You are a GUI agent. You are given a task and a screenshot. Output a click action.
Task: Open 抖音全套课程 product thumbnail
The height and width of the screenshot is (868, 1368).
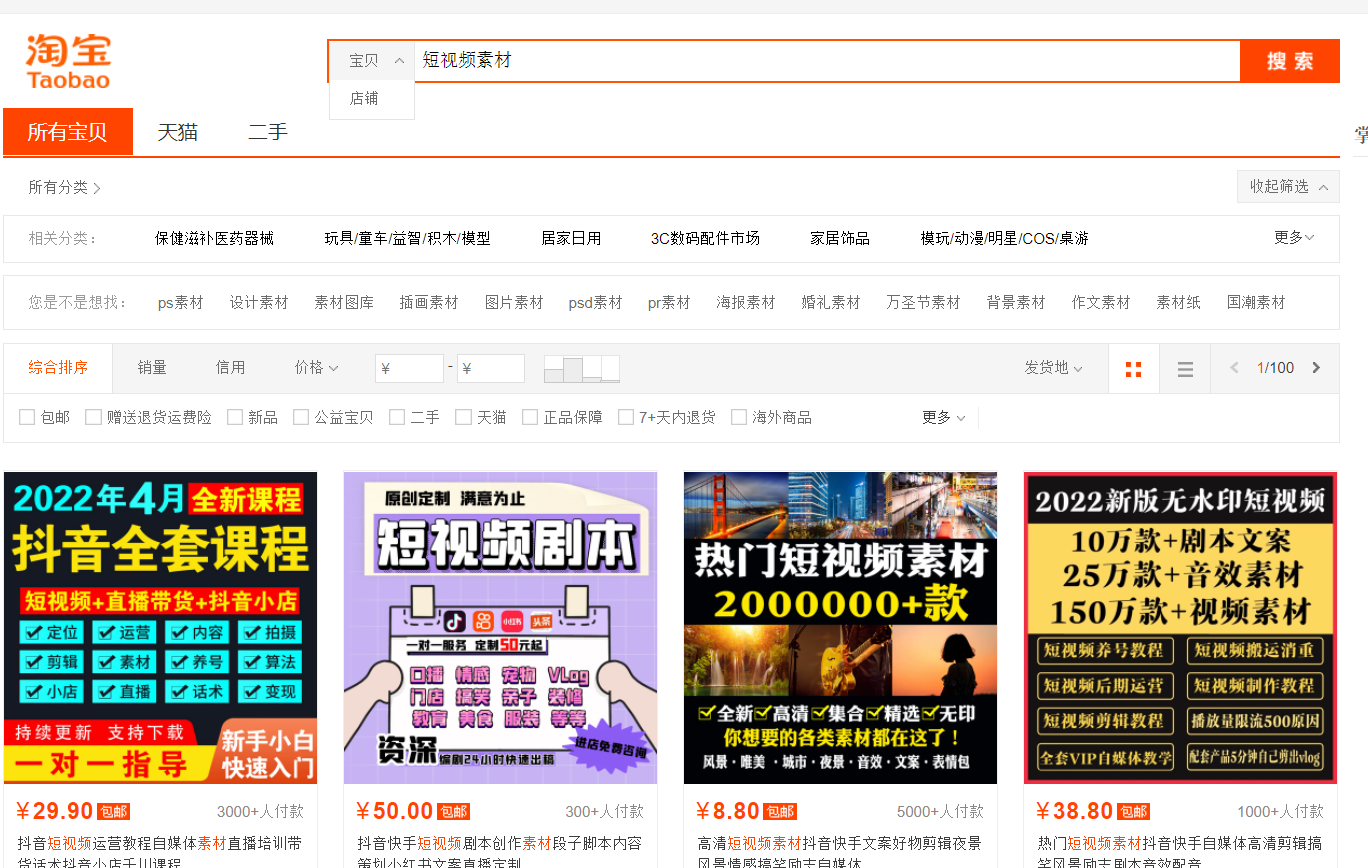click(x=160, y=628)
